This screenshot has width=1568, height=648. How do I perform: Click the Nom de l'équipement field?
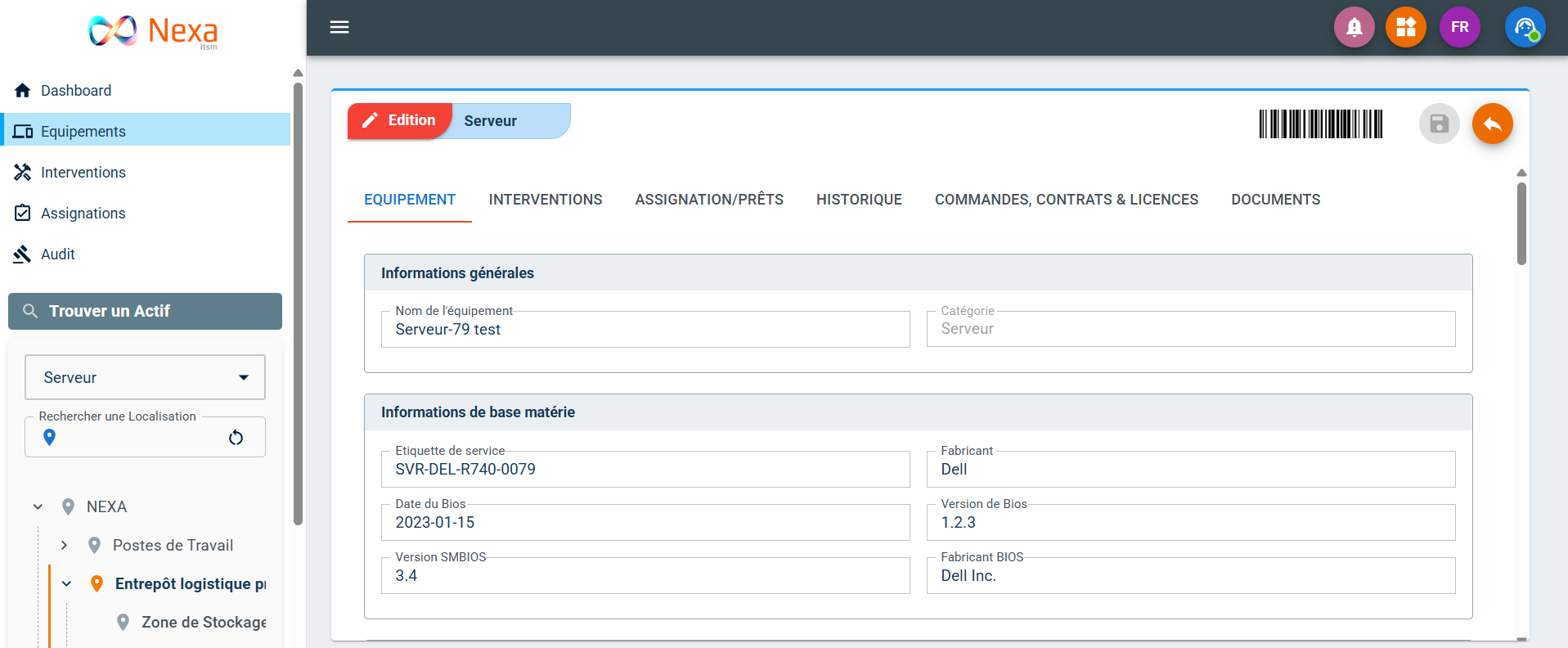[x=645, y=330]
